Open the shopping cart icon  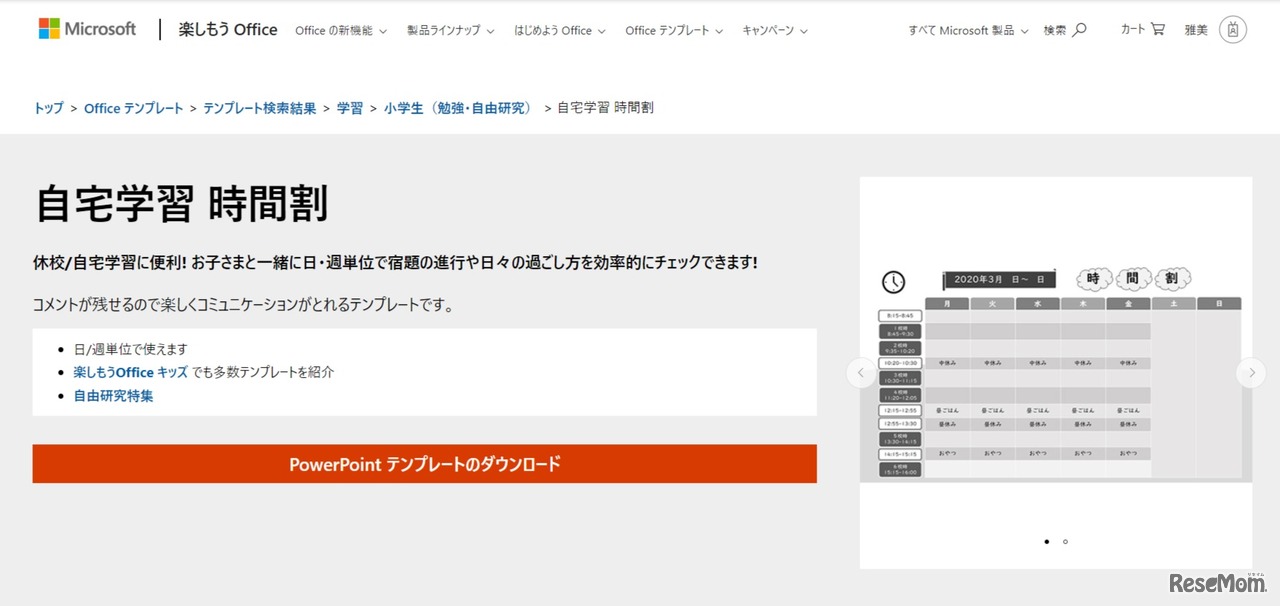pos(1158,29)
